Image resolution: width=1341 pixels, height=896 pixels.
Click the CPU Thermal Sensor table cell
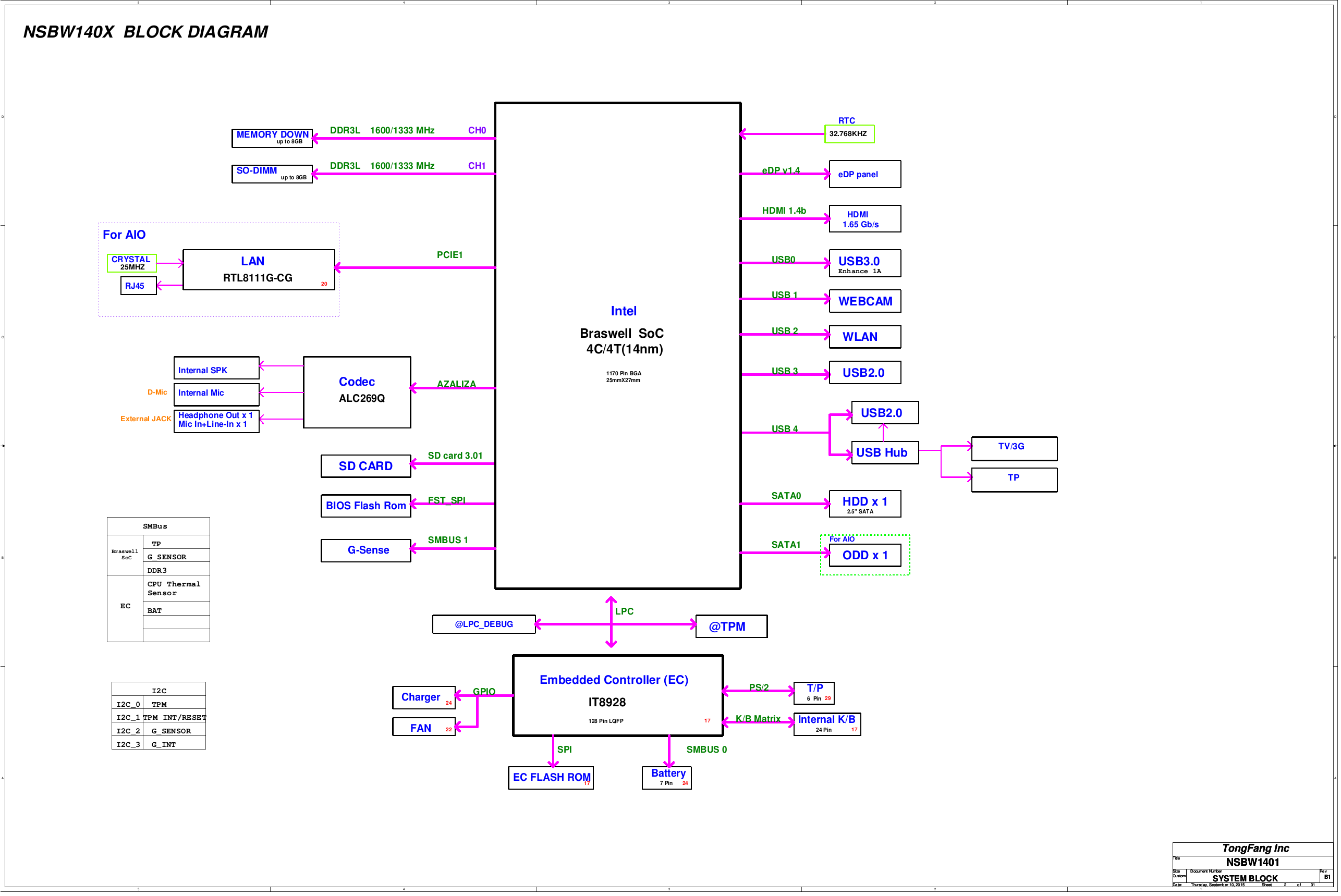177,589
